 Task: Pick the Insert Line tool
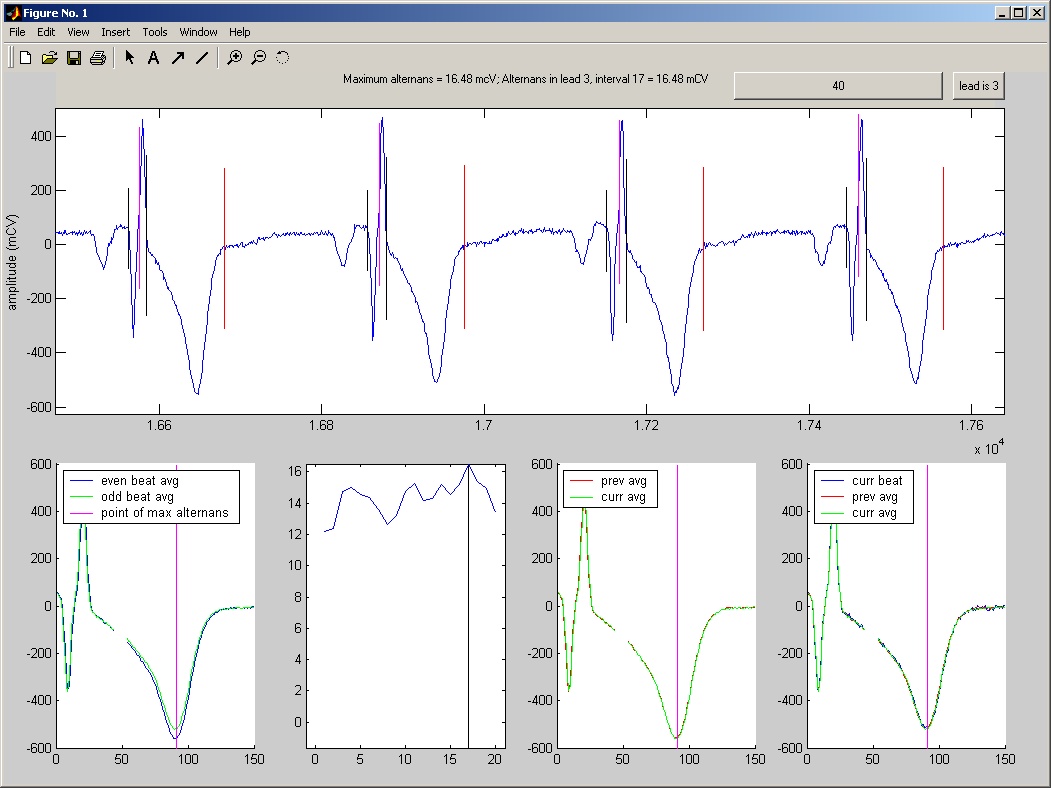[x=202, y=58]
